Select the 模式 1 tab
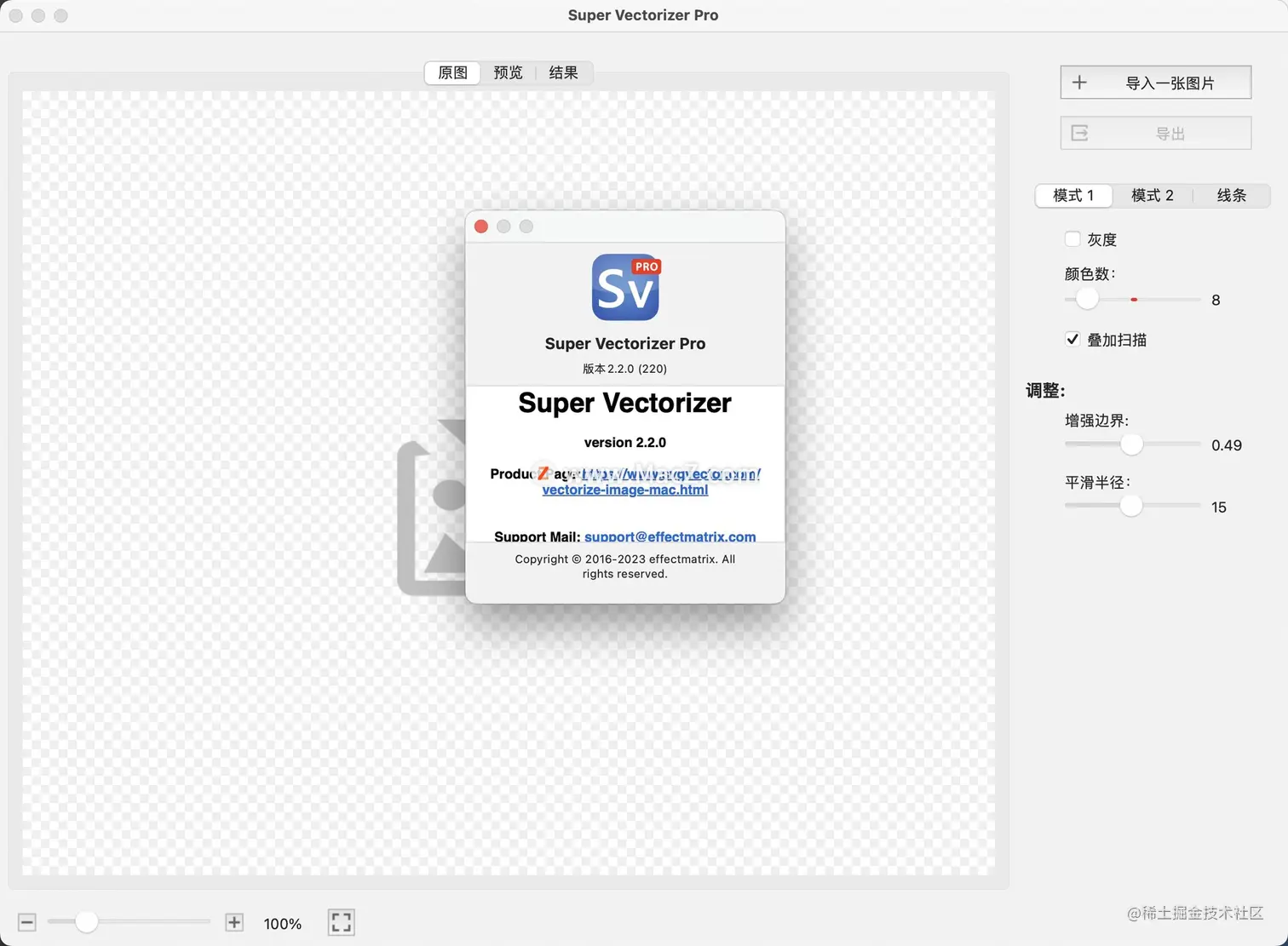 (1073, 195)
